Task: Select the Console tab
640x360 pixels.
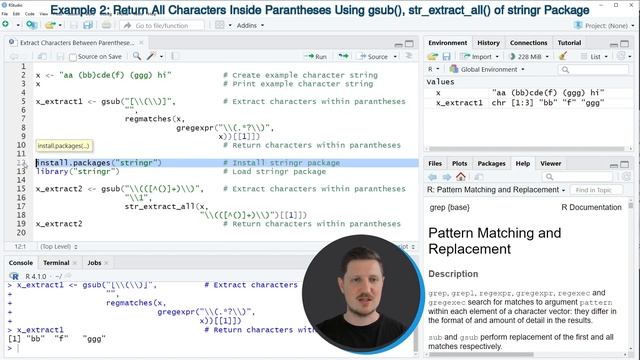Action: coord(20,263)
